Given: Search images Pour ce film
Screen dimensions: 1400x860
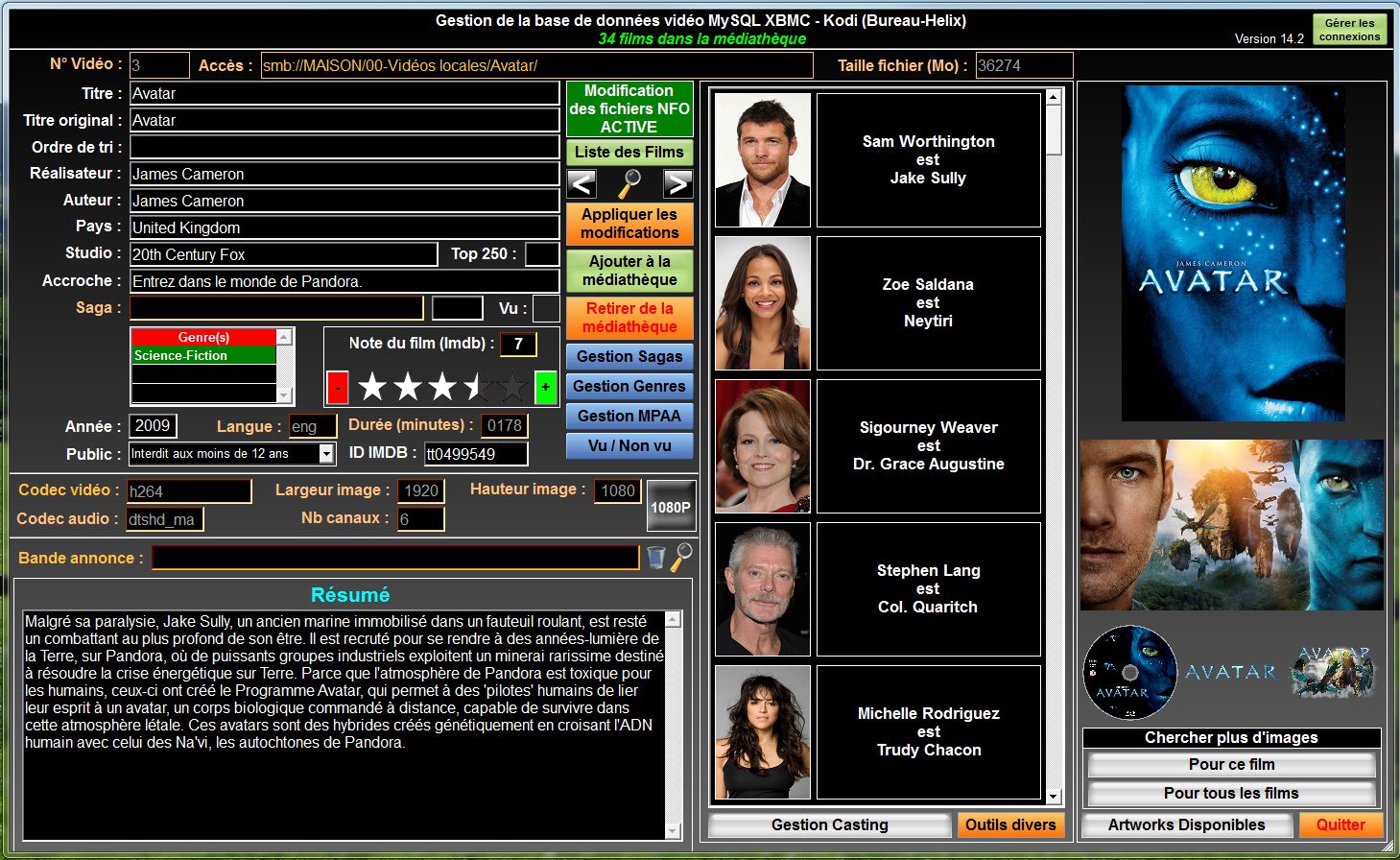Looking at the screenshot, I should [x=1232, y=765].
